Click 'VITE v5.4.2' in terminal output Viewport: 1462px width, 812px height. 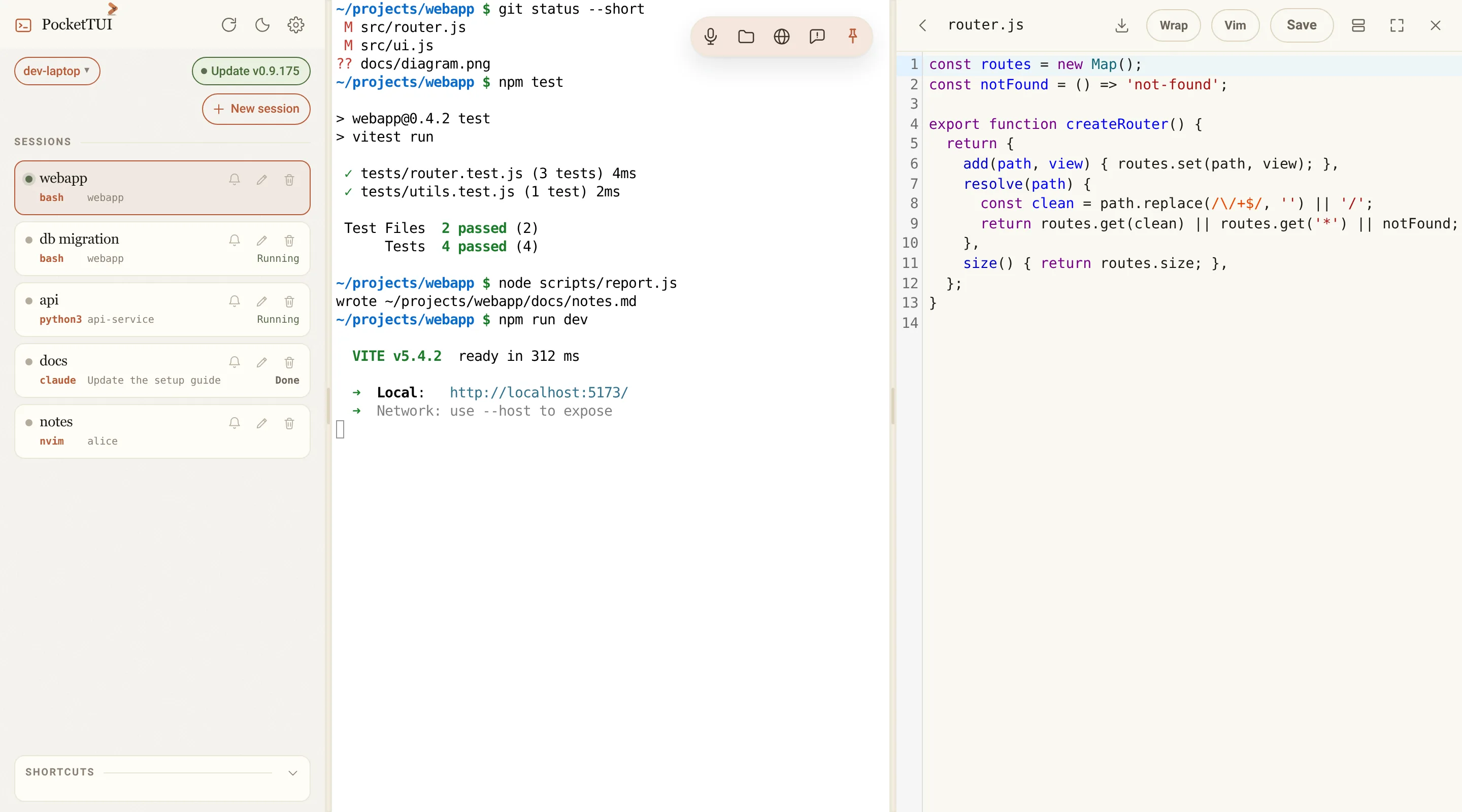396,356
